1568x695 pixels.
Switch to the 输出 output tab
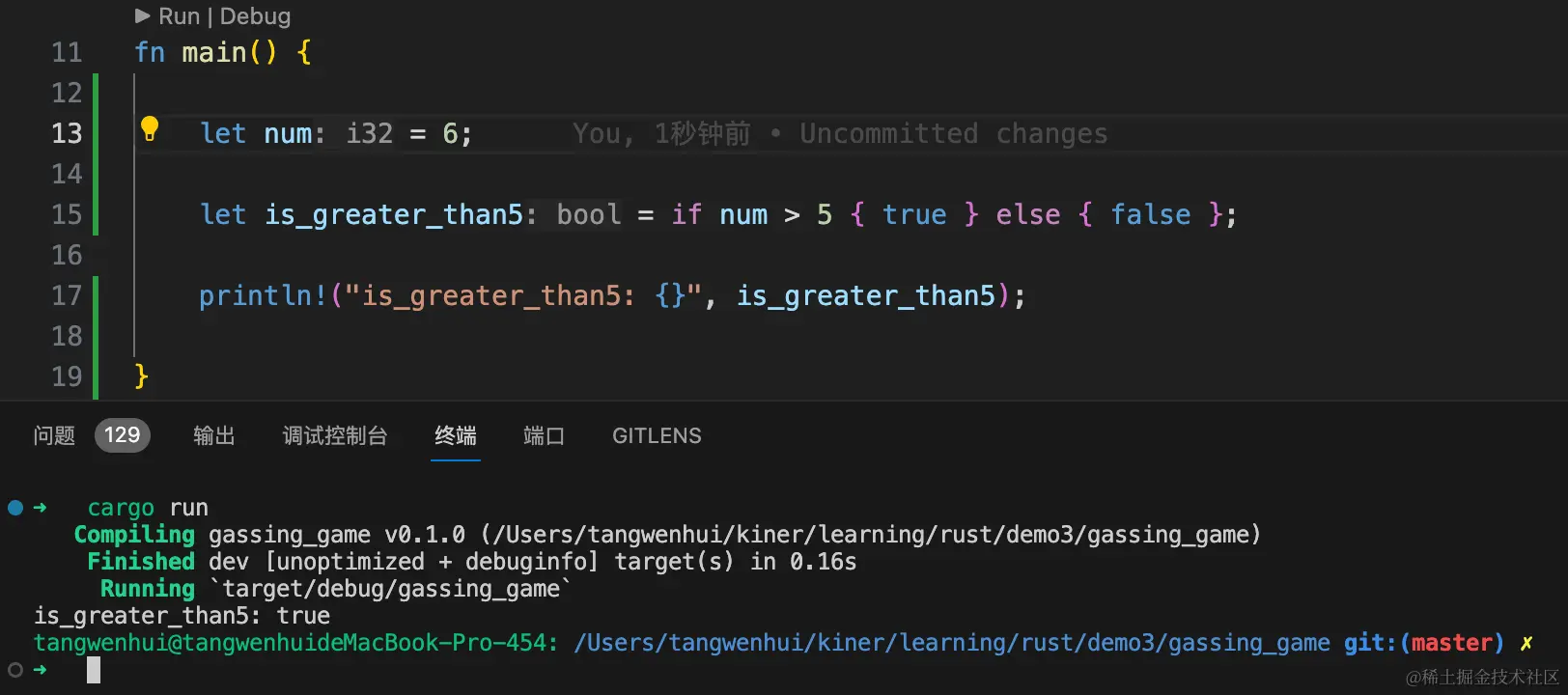(x=213, y=435)
